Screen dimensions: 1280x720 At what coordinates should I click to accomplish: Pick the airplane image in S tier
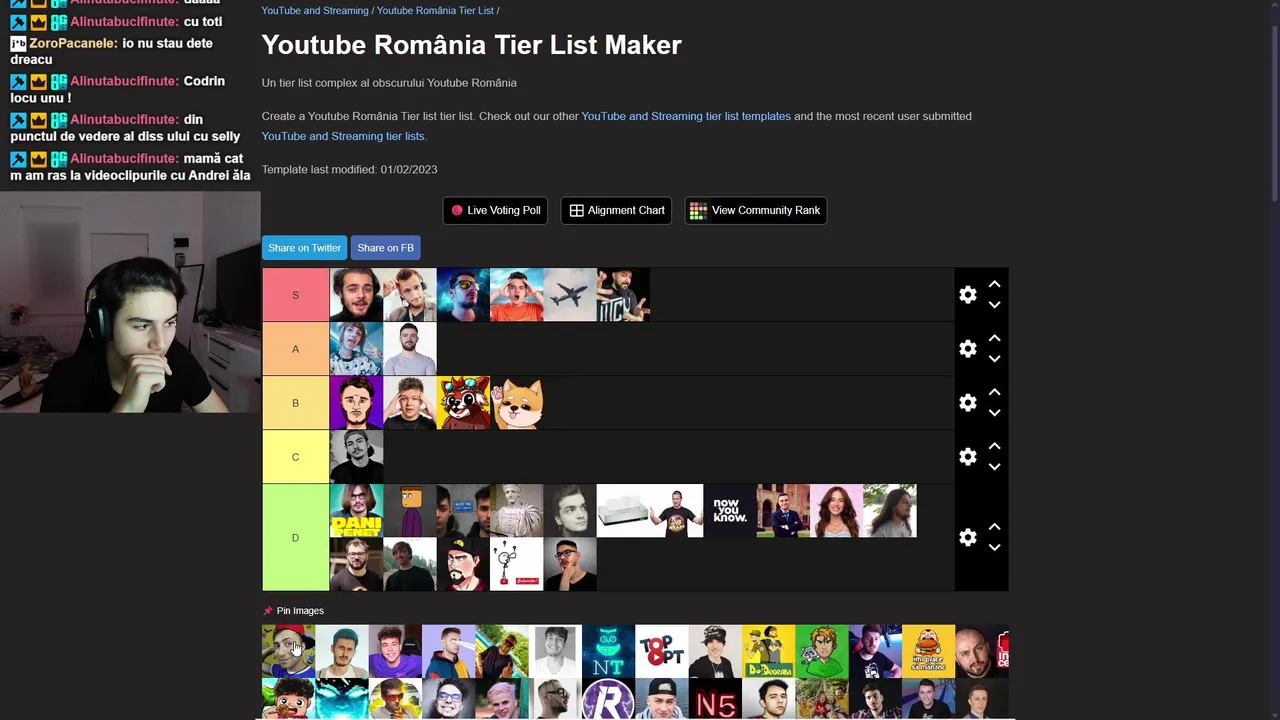(570, 295)
